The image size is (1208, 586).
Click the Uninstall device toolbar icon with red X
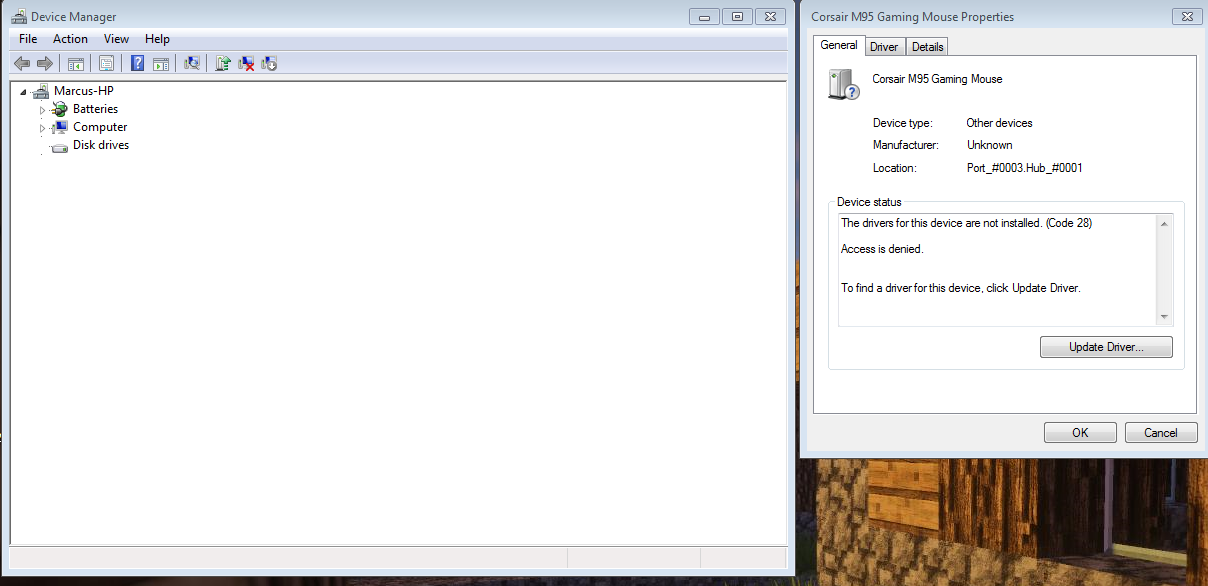click(x=246, y=63)
